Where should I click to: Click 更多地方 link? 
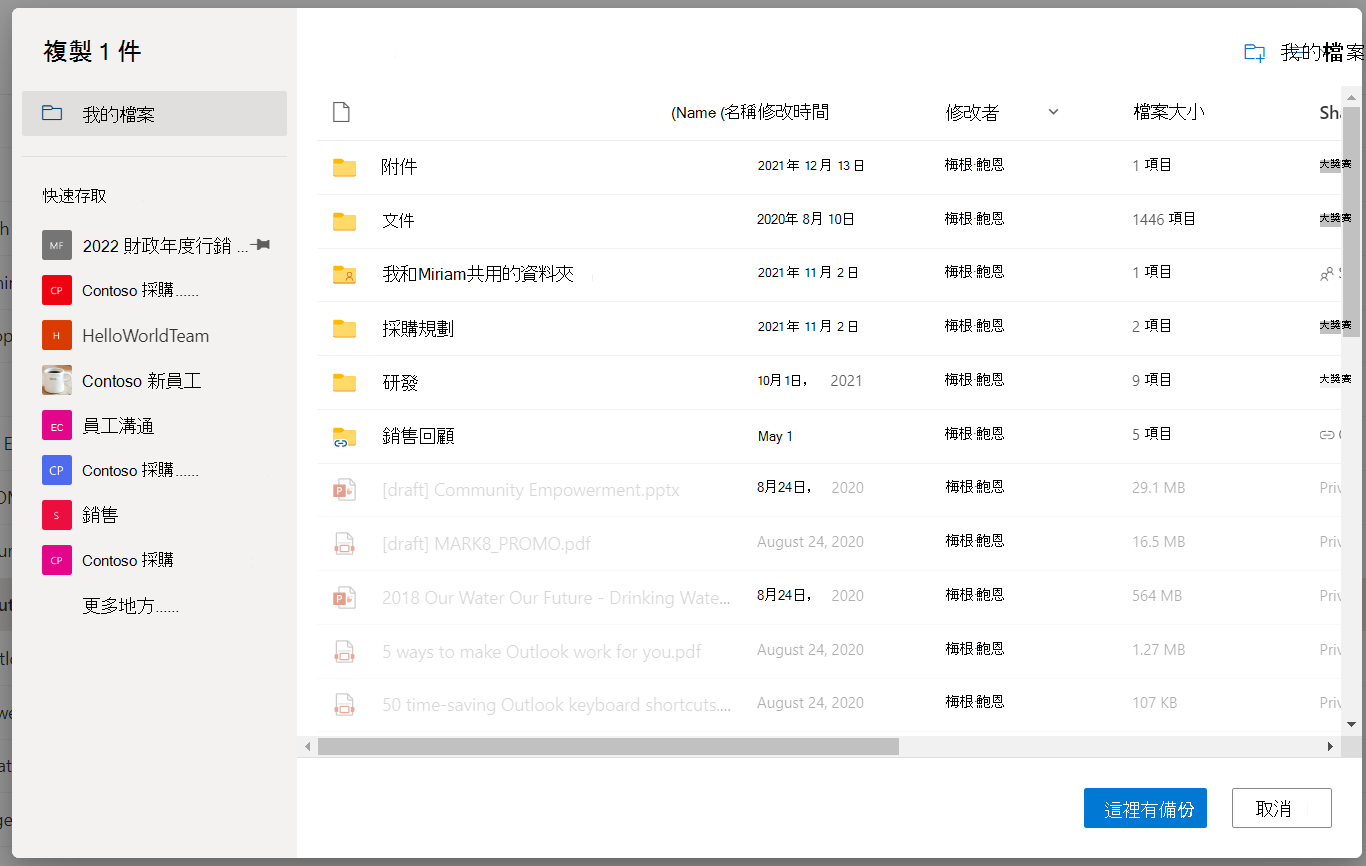[130, 606]
